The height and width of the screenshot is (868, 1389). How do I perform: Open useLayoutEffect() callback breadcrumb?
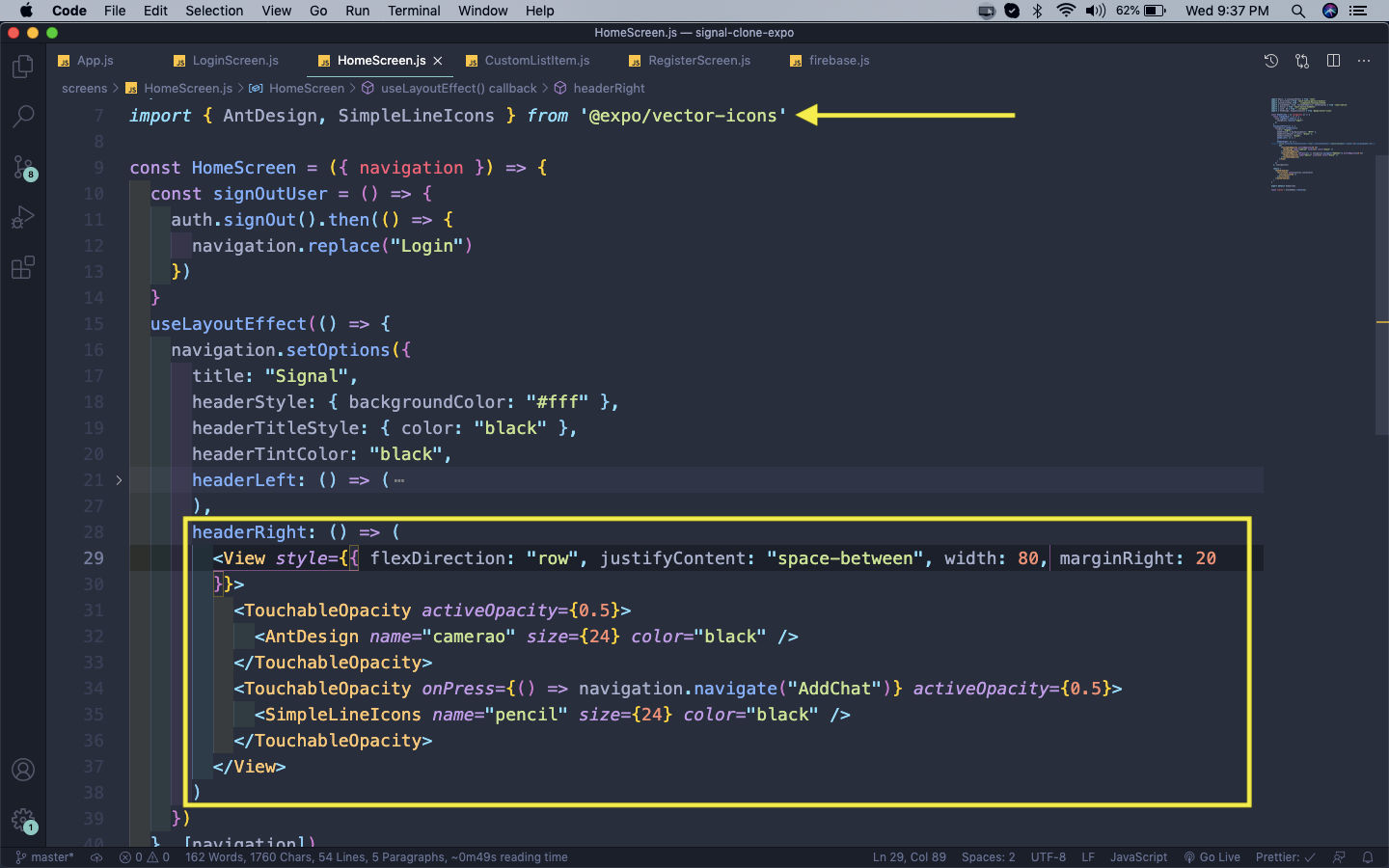pos(449,89)
